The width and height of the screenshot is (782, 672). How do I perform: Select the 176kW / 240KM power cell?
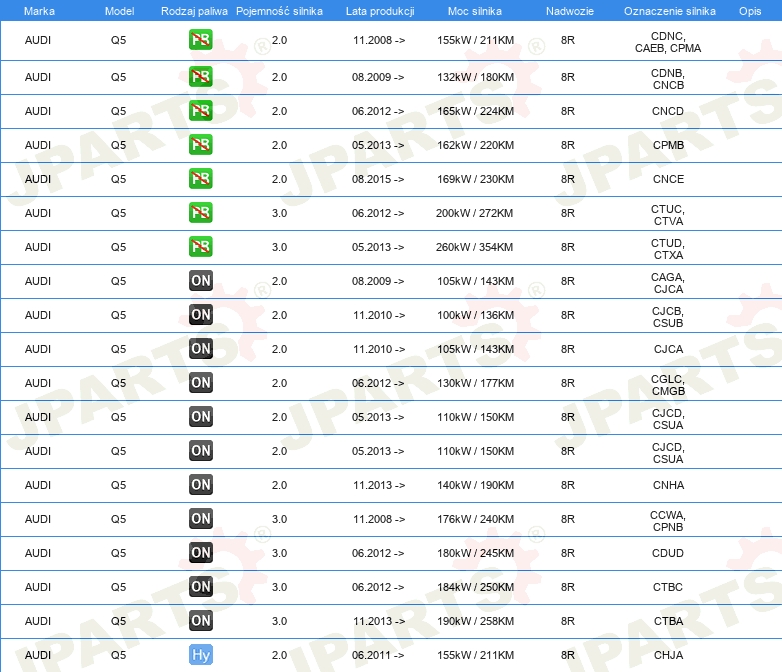pos(475,519)
